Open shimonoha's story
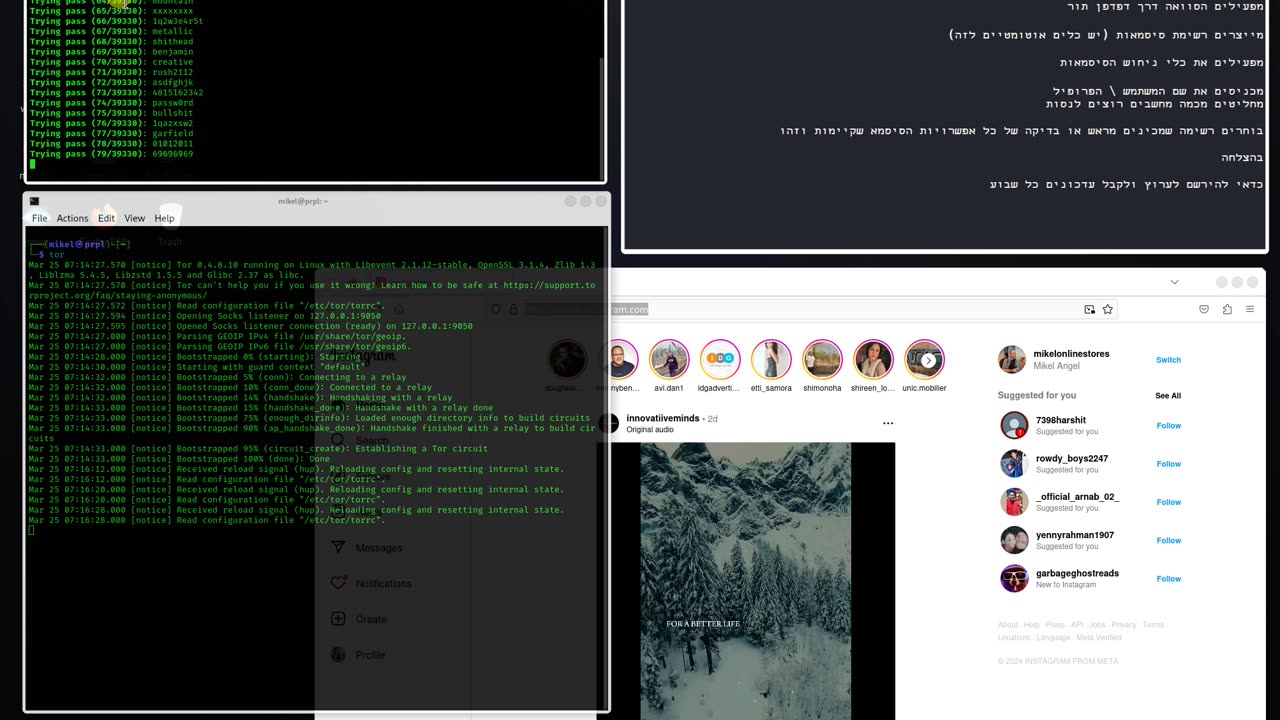Viewport: 1280px width, 720px height. (x=822, y=359)
